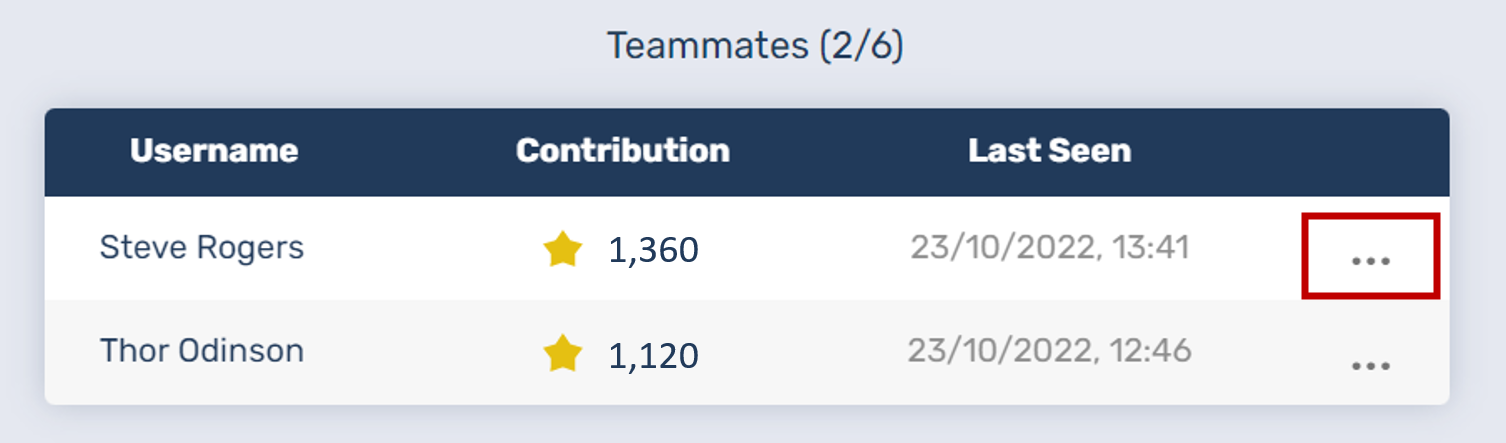The height and width of the screenshot is (443, 1506).
Task: Open more options for Thor Odinson
Action: (x=1370, y=365)
